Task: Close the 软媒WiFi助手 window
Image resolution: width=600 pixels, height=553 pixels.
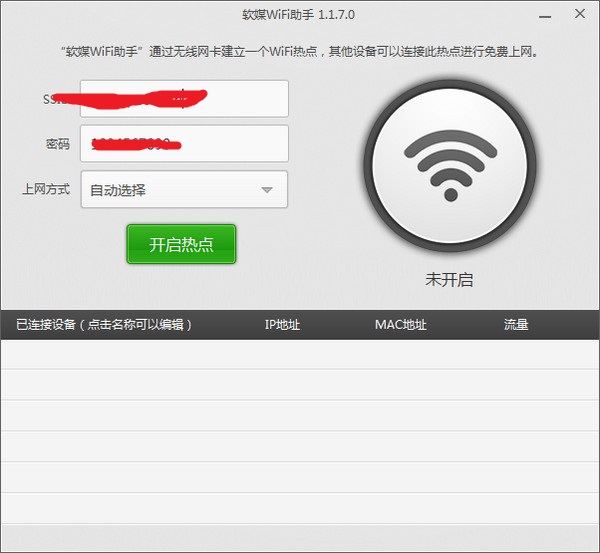Action: point(580,14)
